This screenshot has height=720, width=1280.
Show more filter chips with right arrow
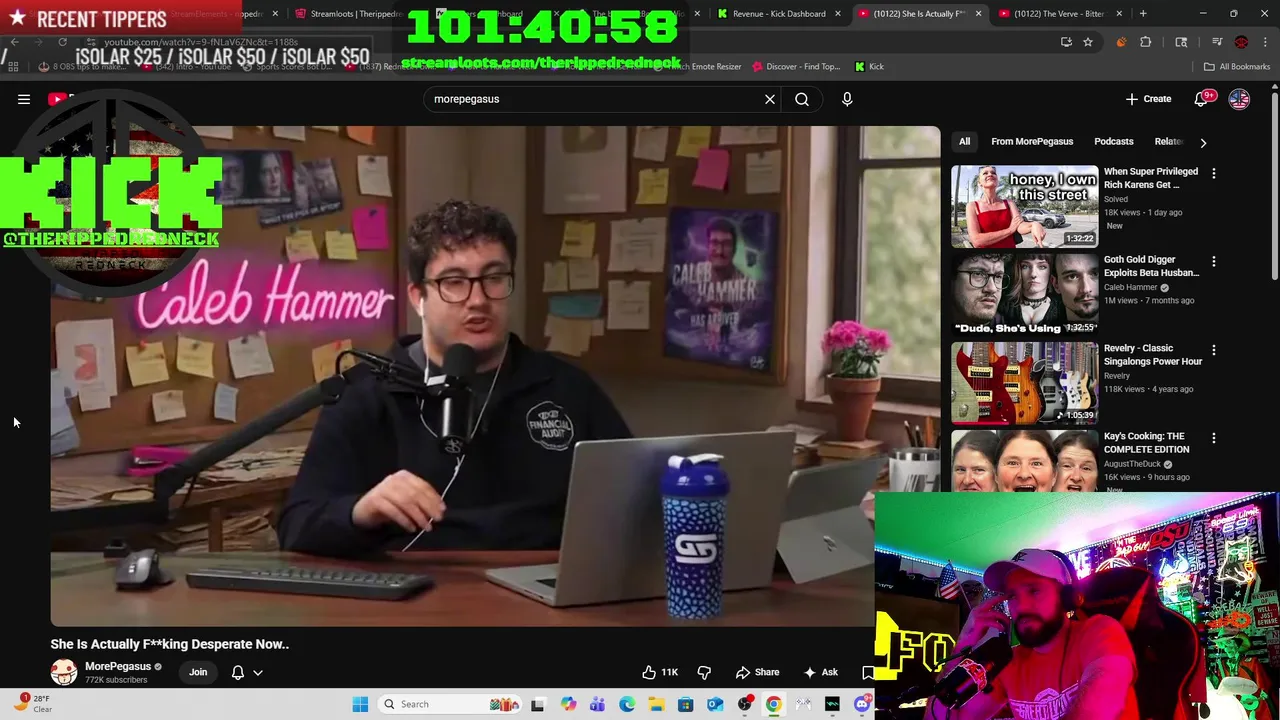coord(1203,142)
